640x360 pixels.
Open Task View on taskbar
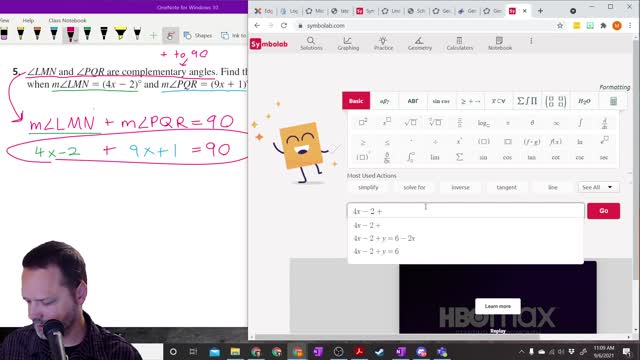[x=193, y=351]
